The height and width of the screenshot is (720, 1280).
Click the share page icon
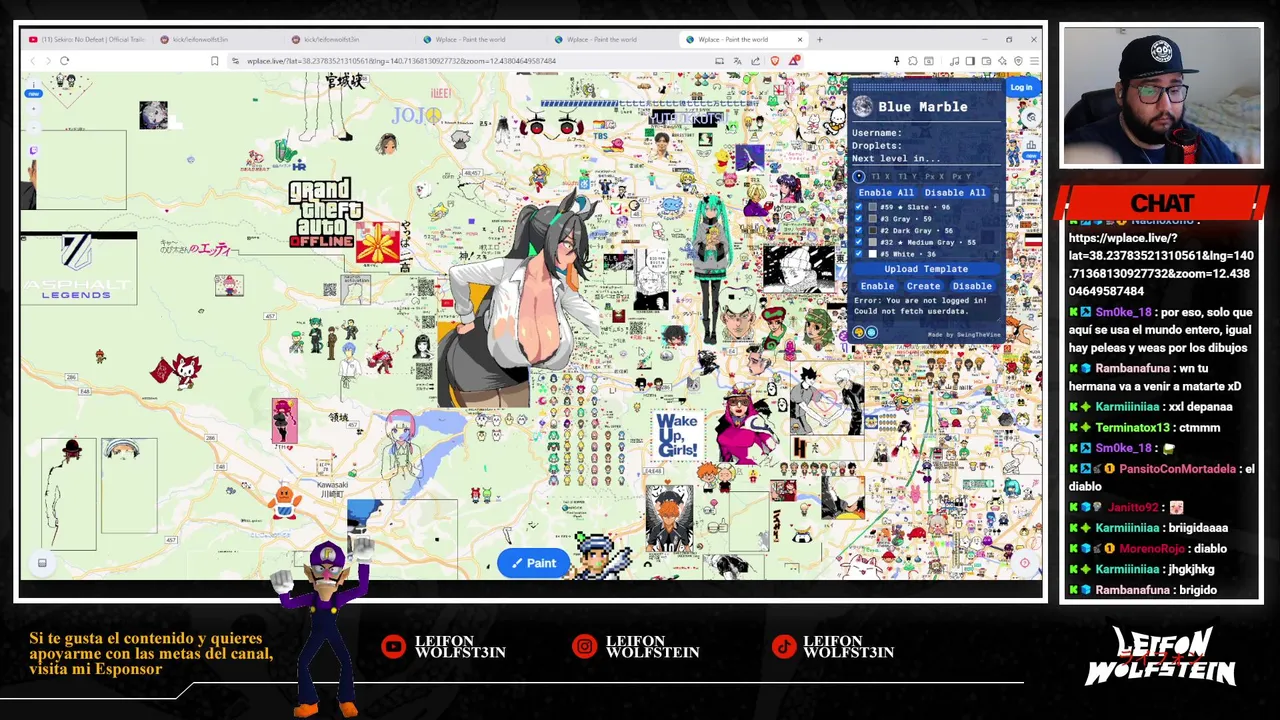tap(755, 61)
